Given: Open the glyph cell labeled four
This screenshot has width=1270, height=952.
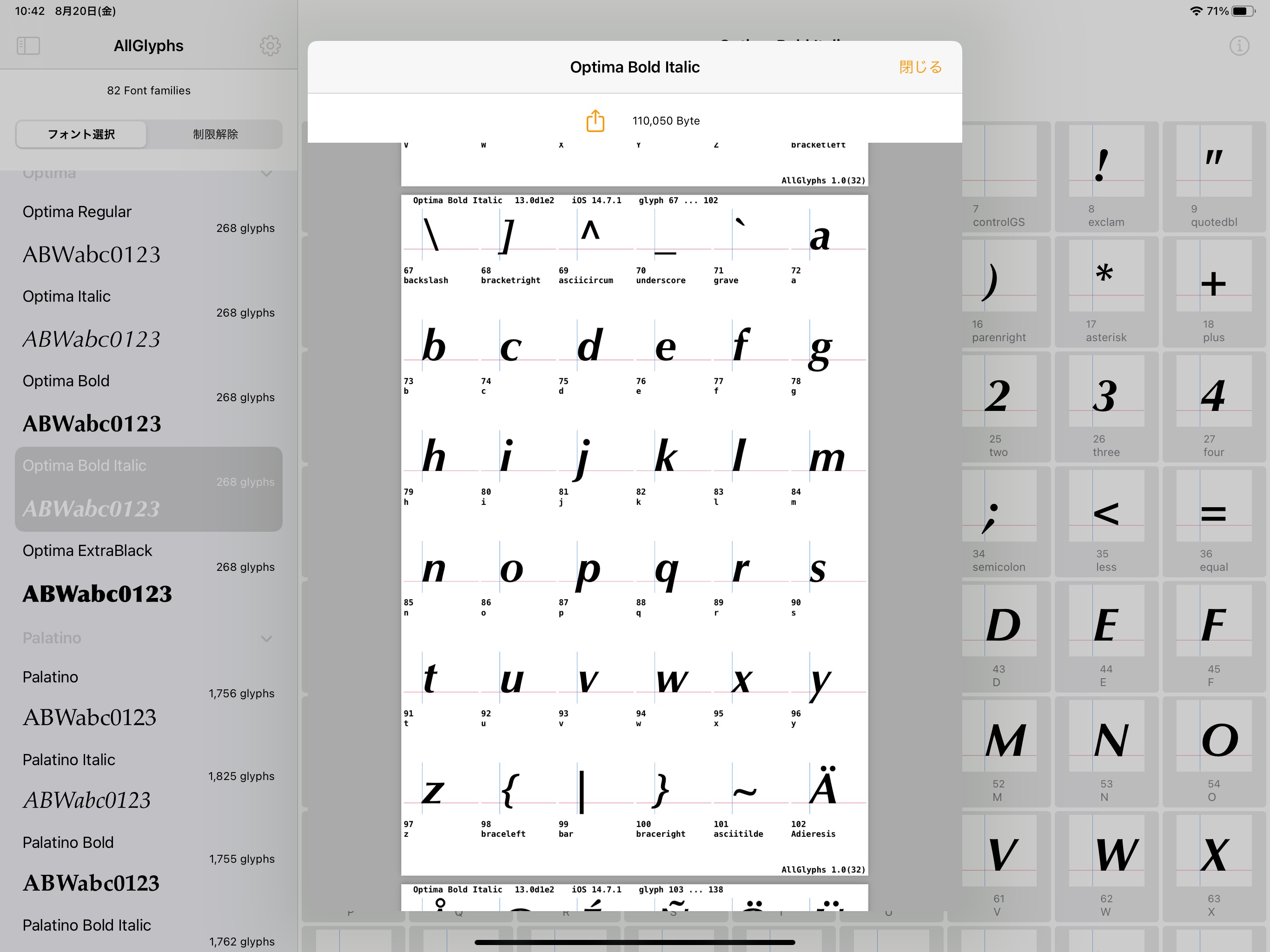Looking at the screenshot, I should [1214, 407].
